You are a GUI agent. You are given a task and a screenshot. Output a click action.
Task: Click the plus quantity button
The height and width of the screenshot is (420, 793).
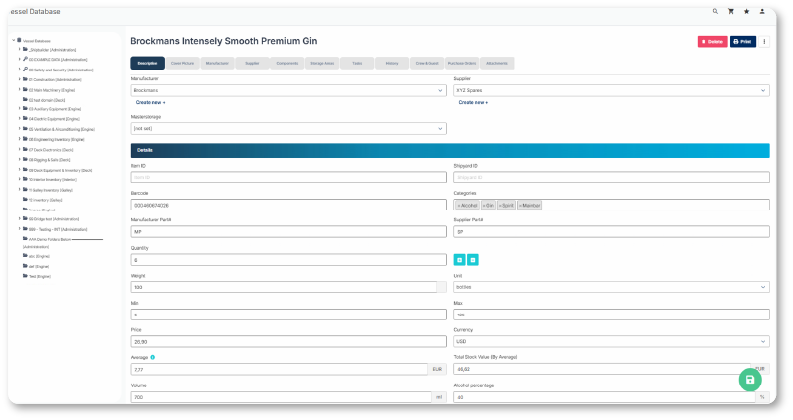click(460, 260)
